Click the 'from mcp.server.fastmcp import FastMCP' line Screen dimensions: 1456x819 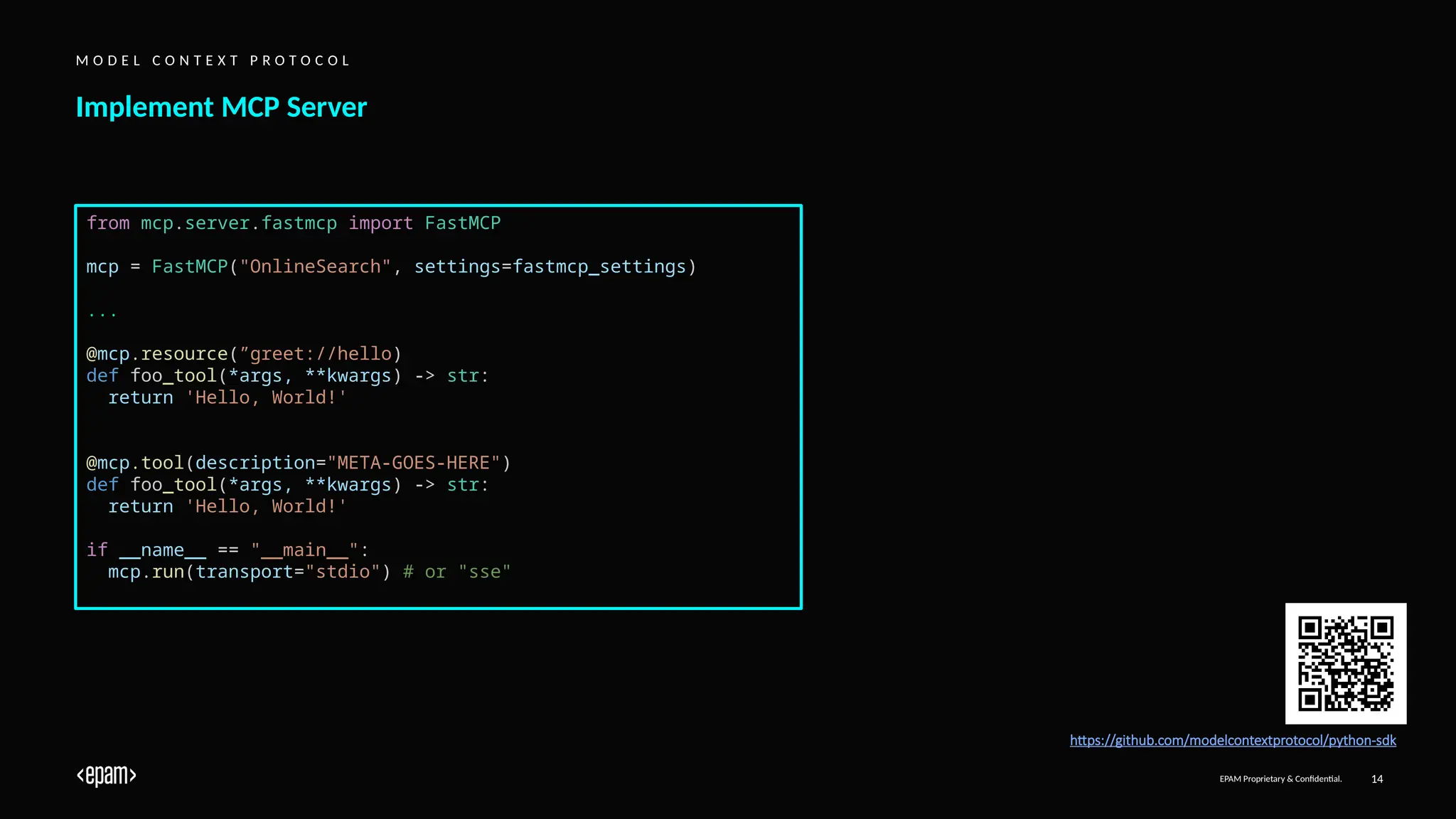pos(293,223)
